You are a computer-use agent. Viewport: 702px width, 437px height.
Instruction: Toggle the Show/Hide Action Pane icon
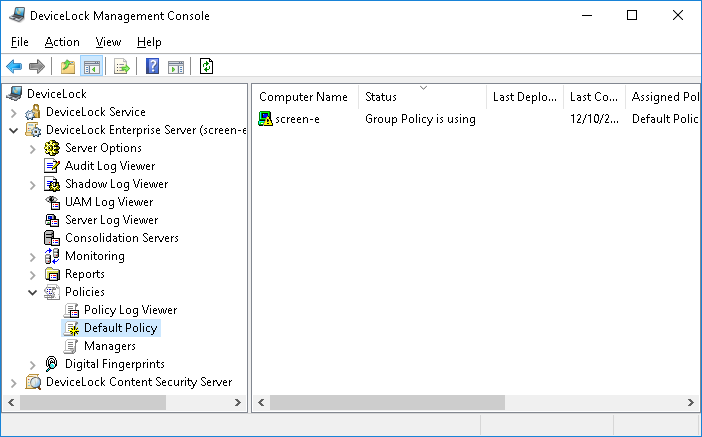point(176,67)
